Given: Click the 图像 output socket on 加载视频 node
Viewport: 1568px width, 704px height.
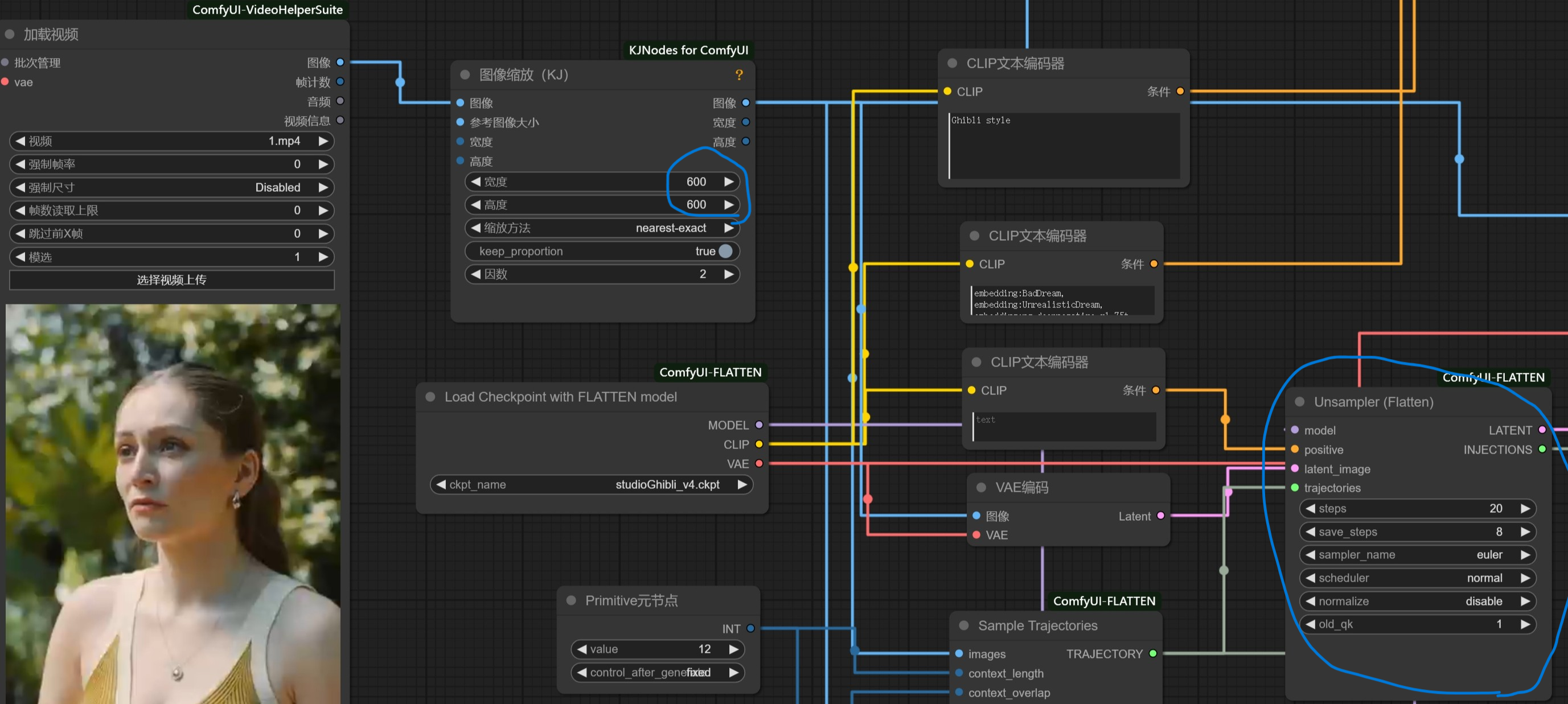Looking at the screenshot, I should 340,62.
